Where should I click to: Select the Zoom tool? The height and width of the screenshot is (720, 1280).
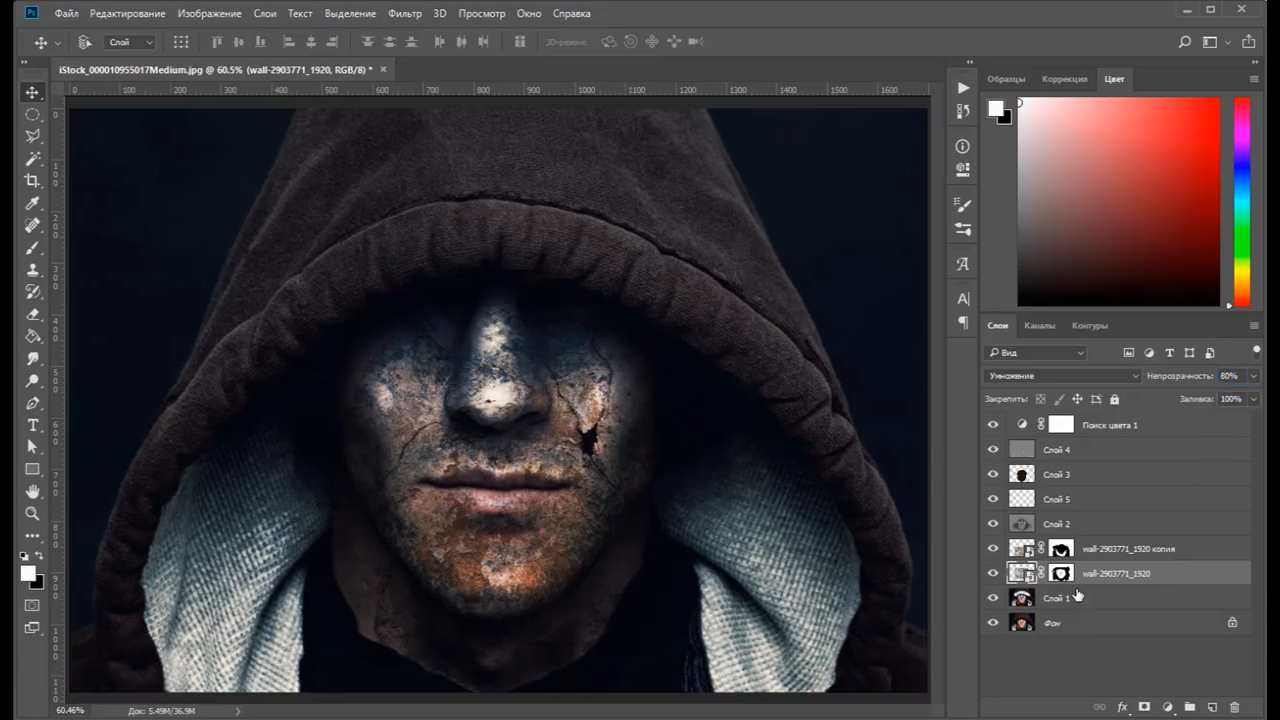coord(32,513)
